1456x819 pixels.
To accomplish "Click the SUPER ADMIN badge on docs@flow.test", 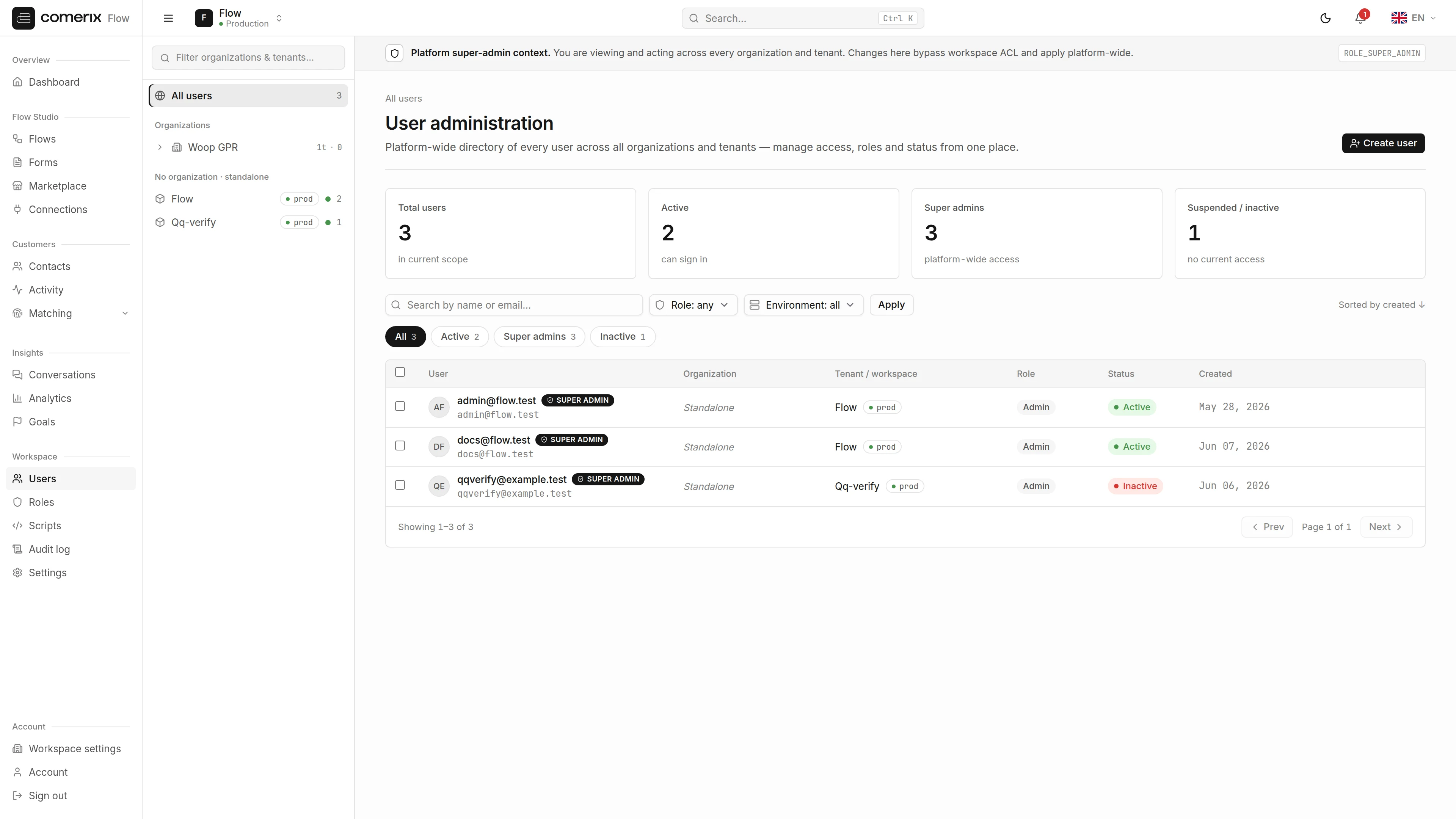I will pos(571,440).
